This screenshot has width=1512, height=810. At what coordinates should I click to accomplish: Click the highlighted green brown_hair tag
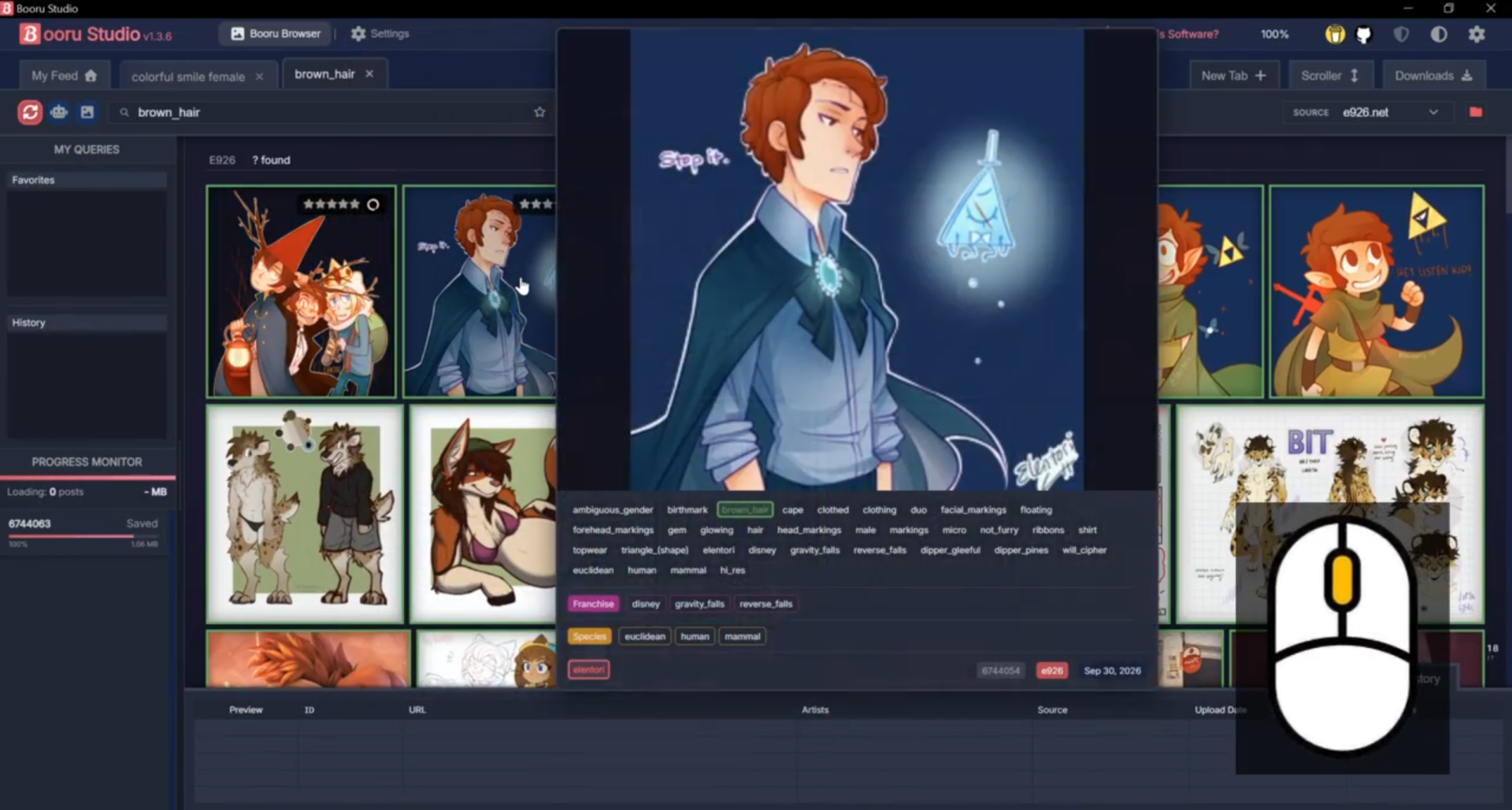point(745,510)
